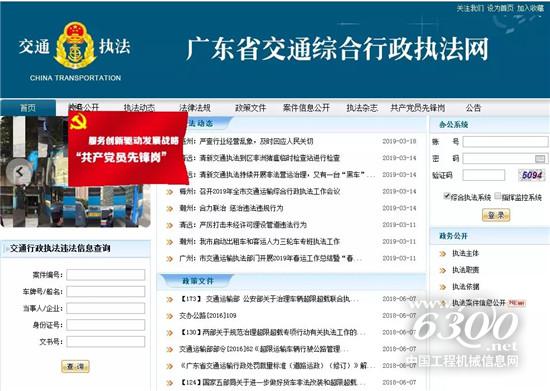Click the 查询 search button

coord(75,366)
